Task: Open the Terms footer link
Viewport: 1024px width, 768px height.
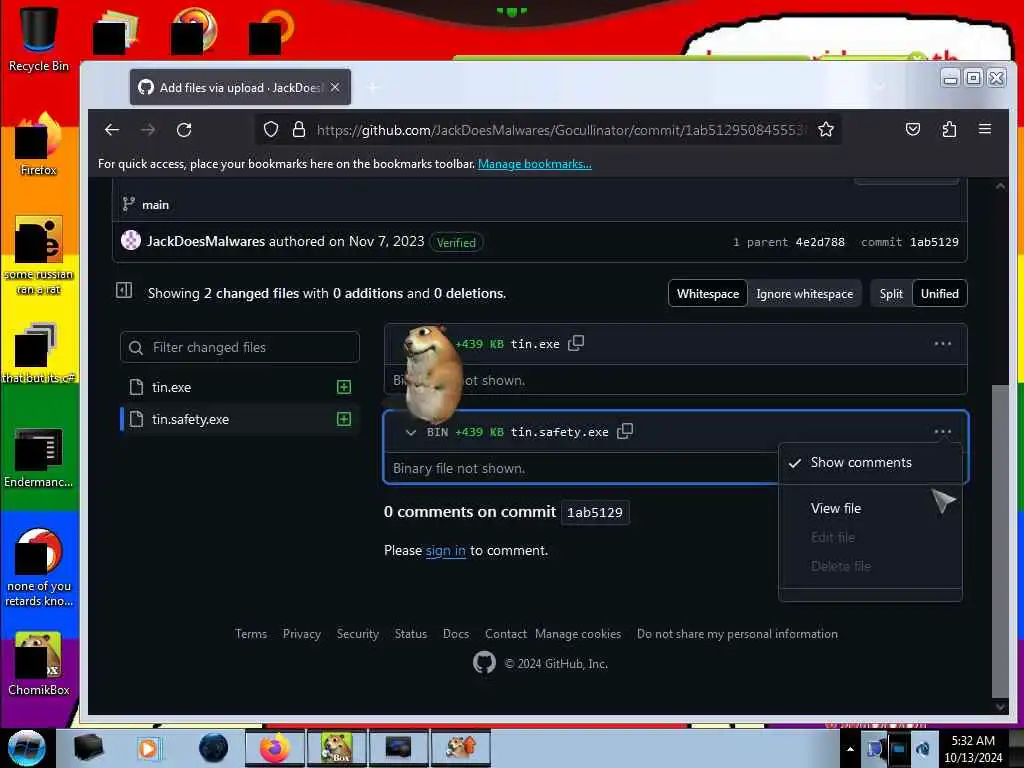Action: coord(251,633)
